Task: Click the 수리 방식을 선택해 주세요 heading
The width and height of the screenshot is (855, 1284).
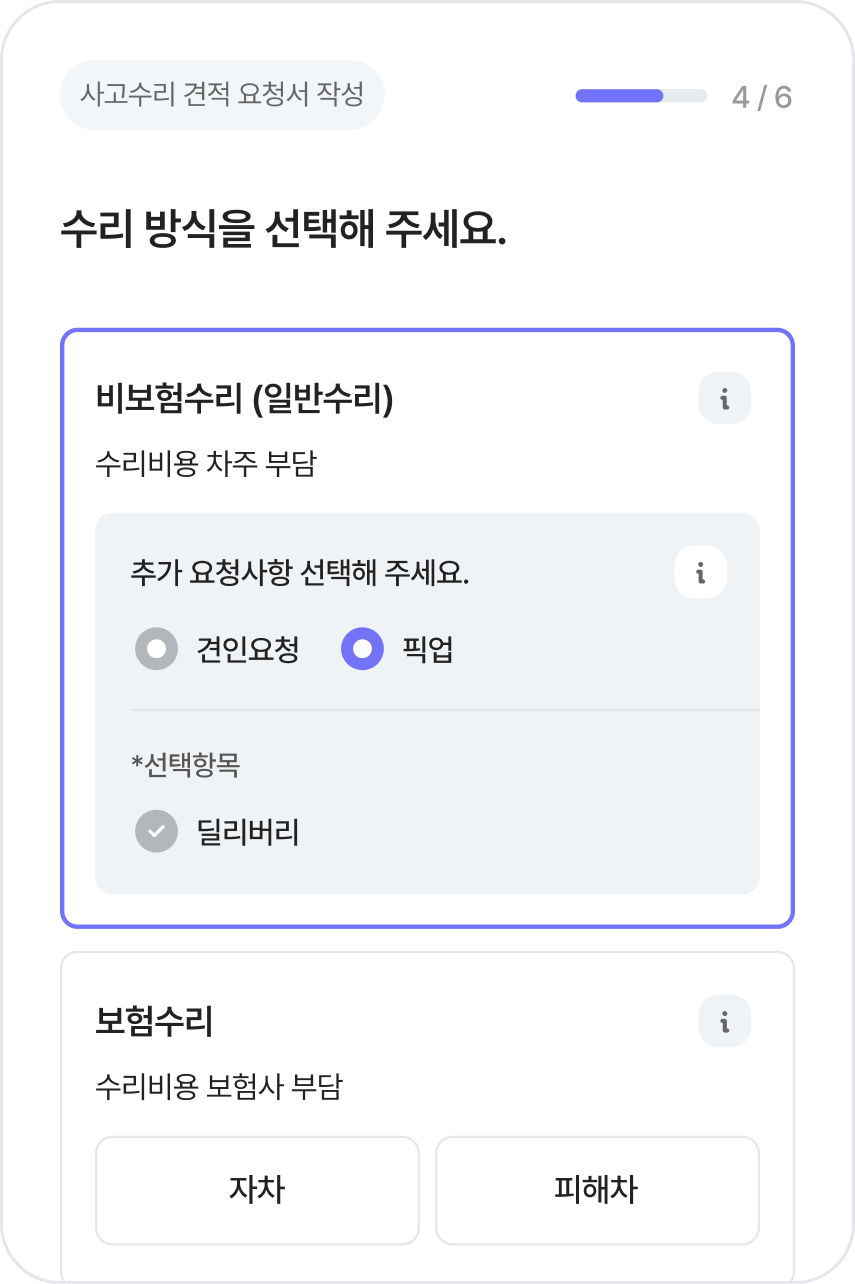Action: (x=284, y=229)
